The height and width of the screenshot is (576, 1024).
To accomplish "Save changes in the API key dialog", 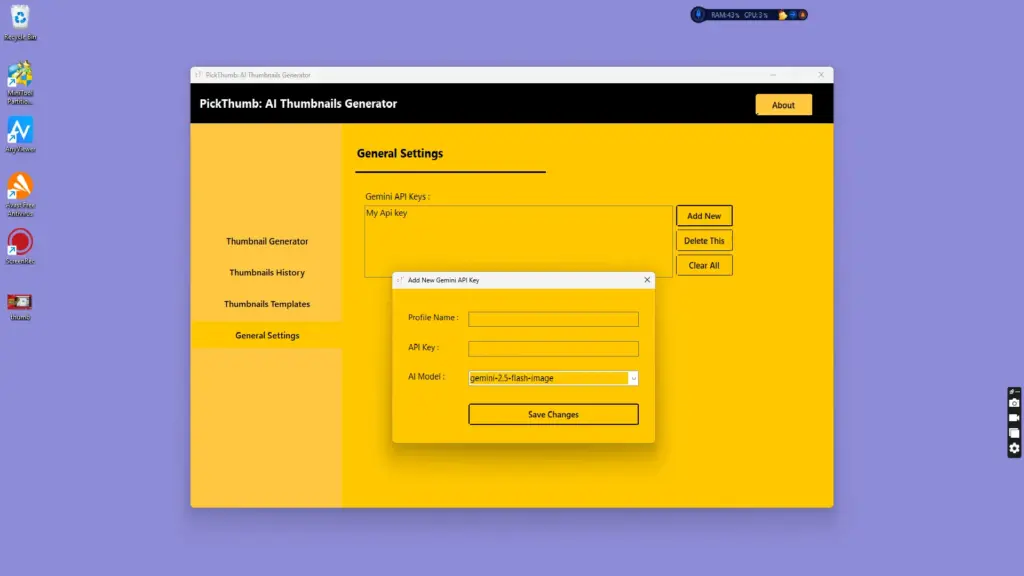I will pos(553,413).
